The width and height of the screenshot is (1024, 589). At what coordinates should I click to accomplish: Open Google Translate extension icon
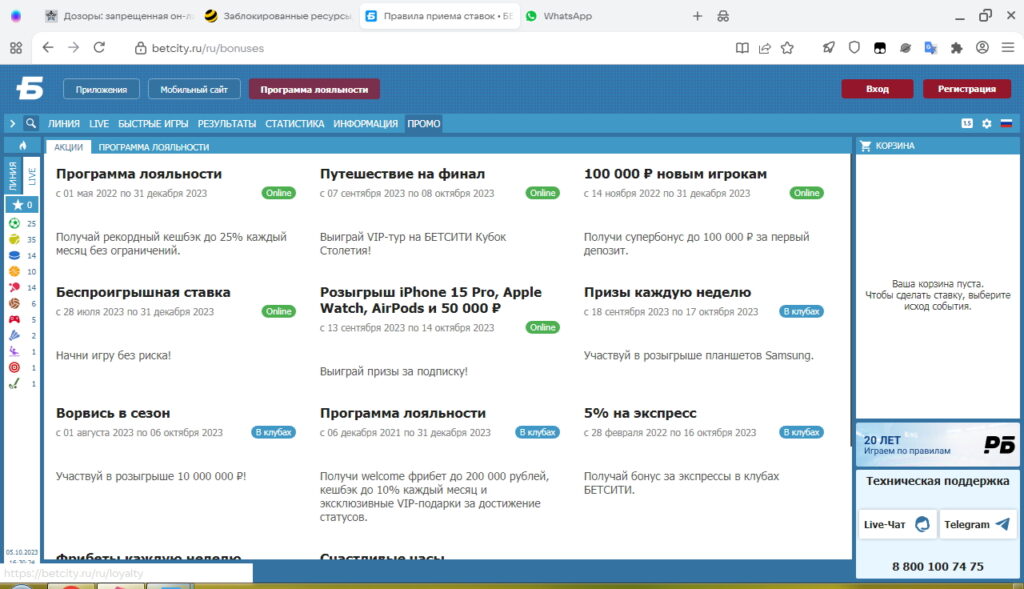[931, 48]
